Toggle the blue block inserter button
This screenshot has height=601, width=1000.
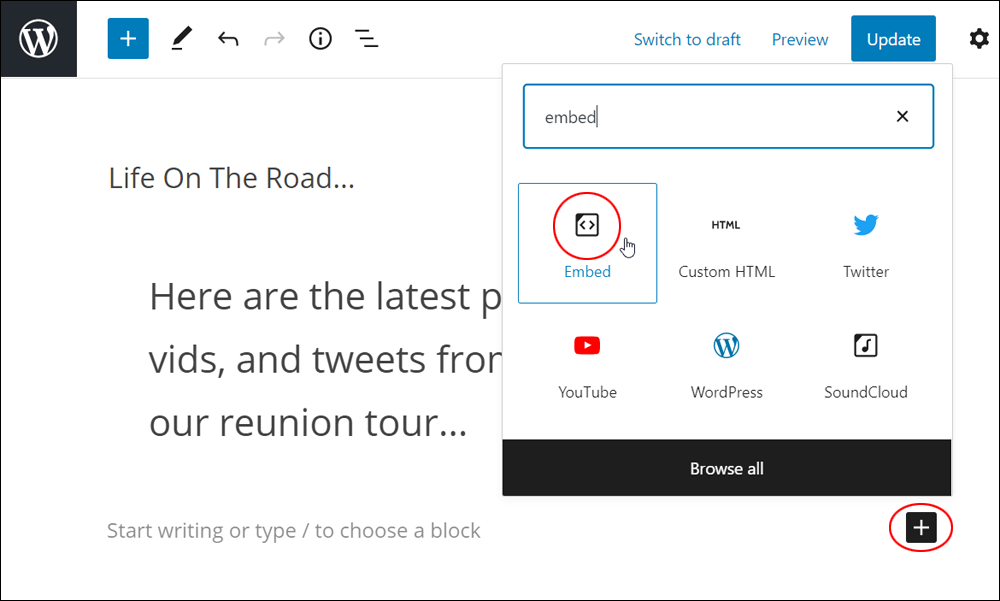click(x=128, y=39)
